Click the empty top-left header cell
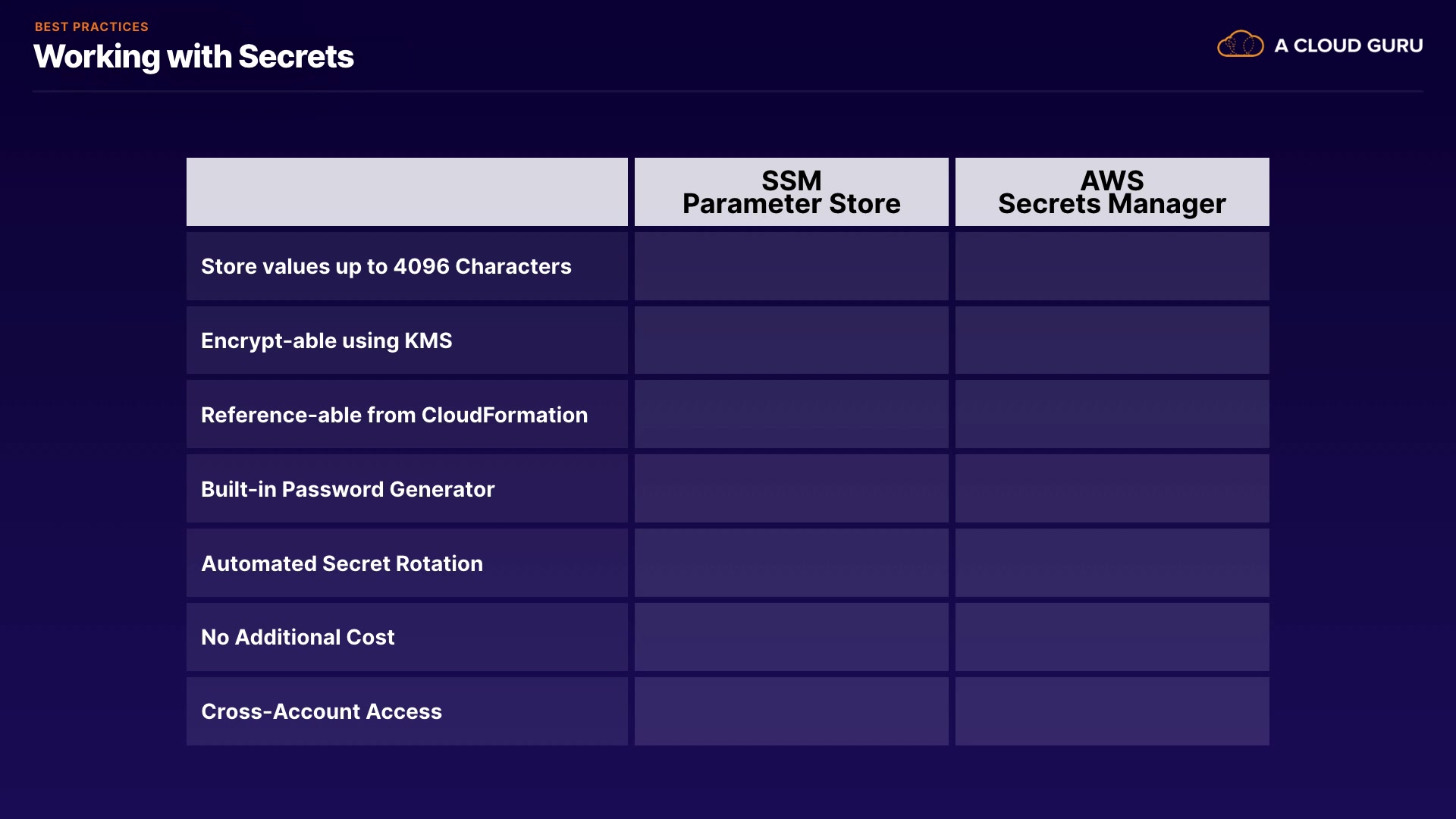 pos(406,192)
